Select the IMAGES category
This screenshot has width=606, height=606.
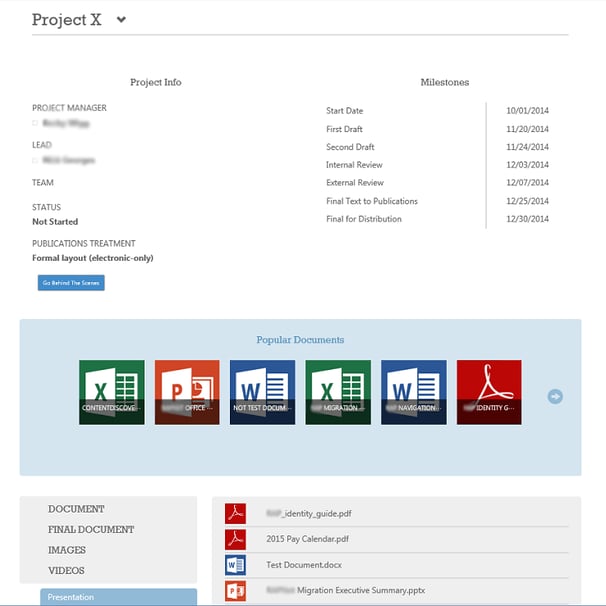[x=67, y=550]
